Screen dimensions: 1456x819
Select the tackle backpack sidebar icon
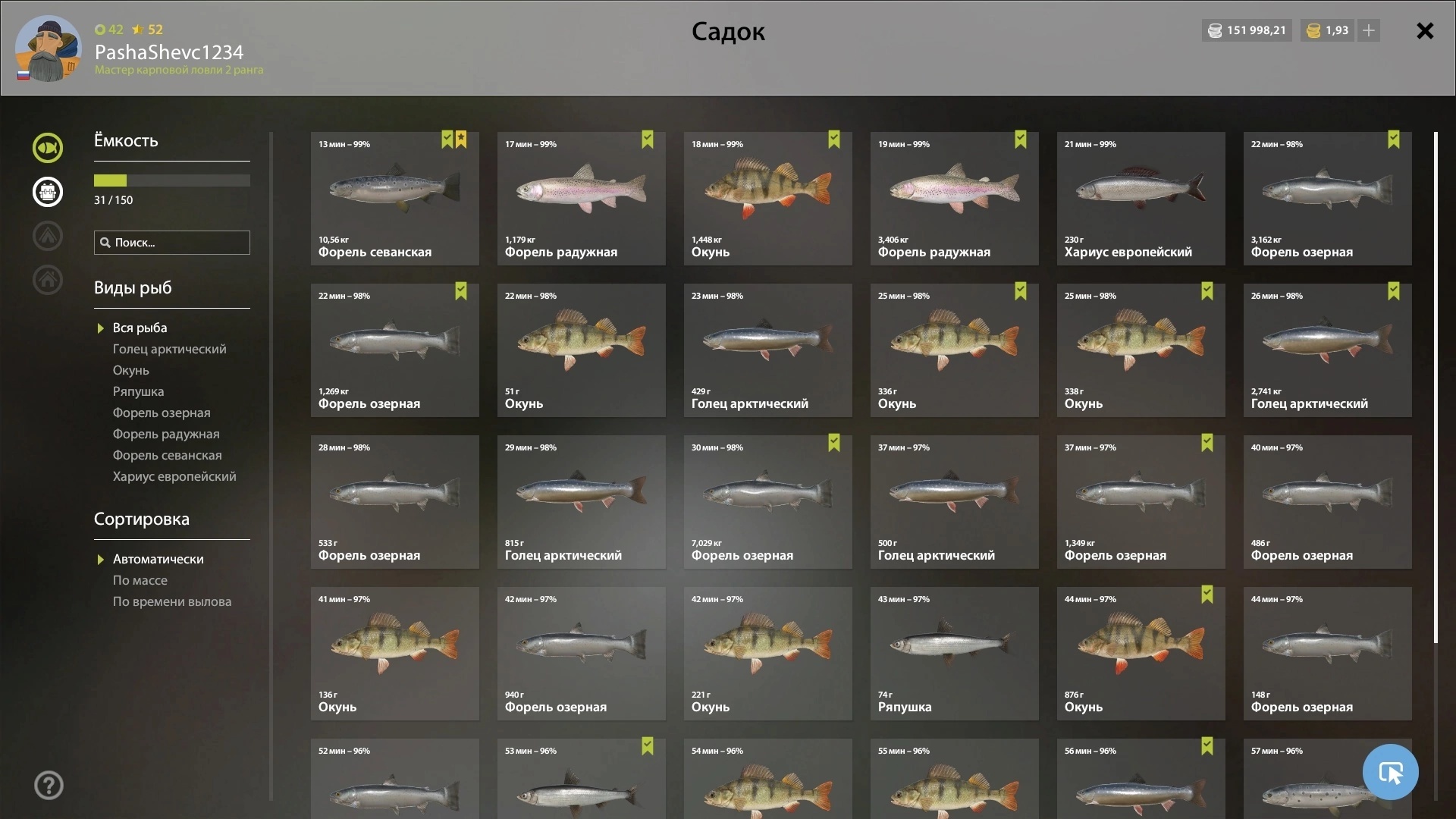(47, 192)
